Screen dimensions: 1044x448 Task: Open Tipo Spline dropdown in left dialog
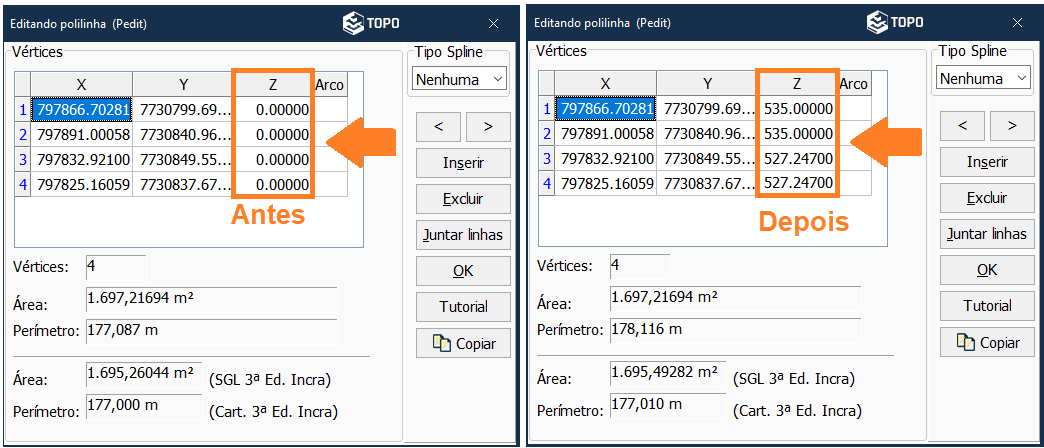[461, 79]
